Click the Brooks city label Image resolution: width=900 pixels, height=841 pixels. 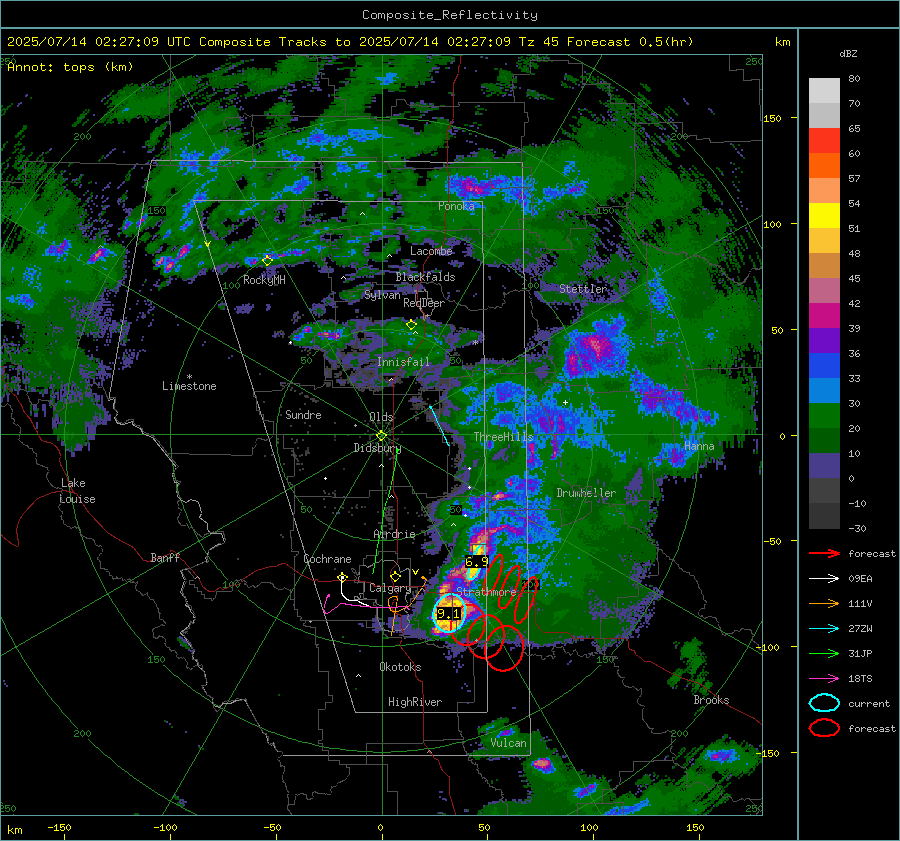[x=711, y=700]
